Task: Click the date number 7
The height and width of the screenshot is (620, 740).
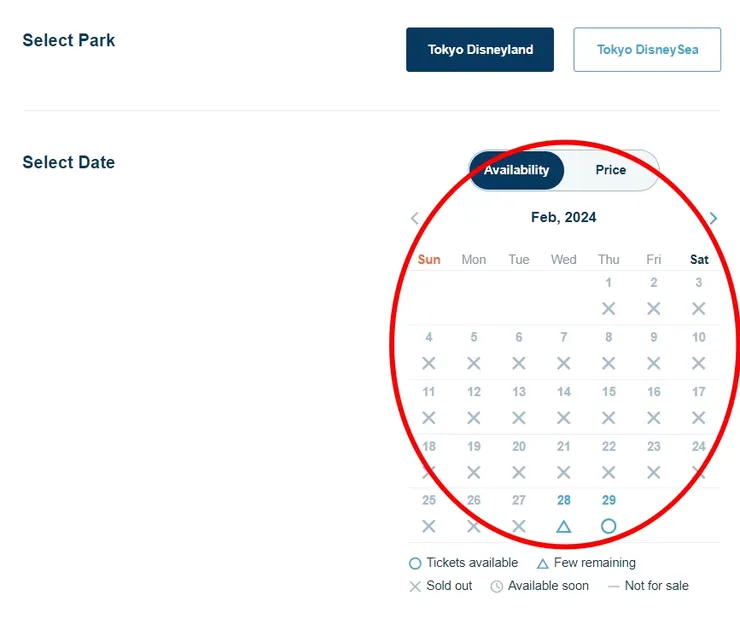Action: (563, 337)
